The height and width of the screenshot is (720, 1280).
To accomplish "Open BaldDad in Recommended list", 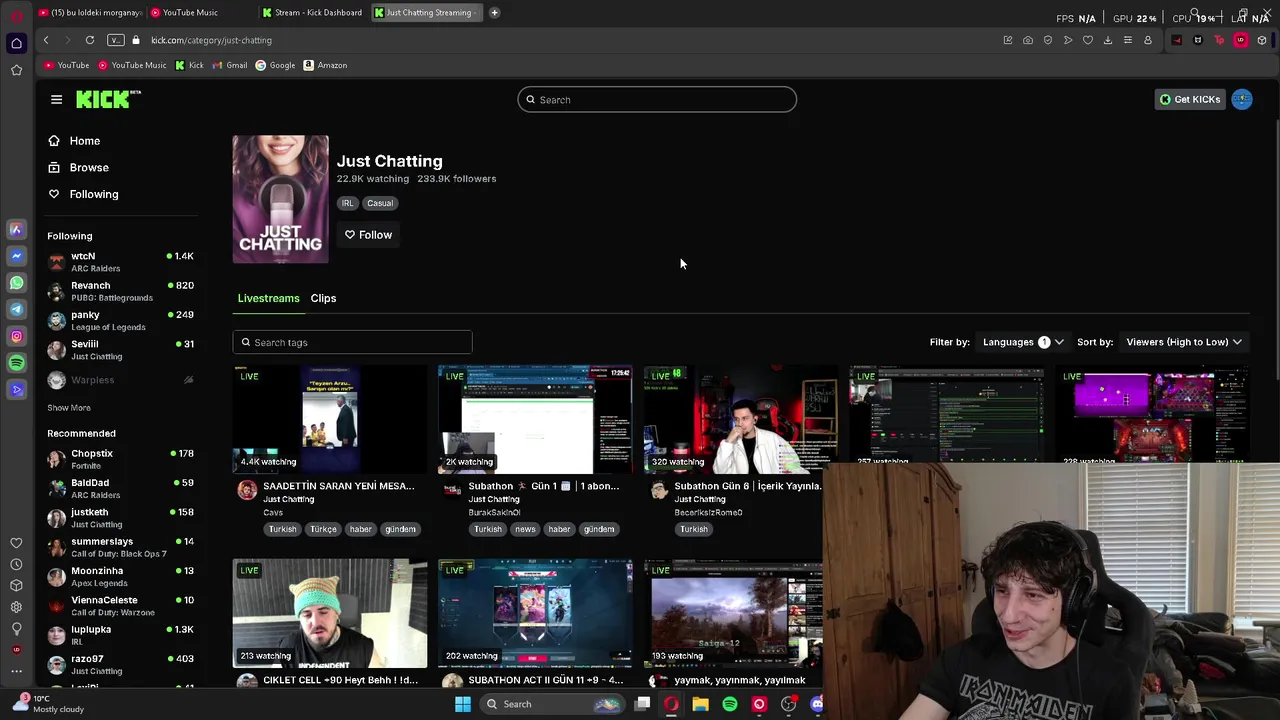I will click(120, 488).
